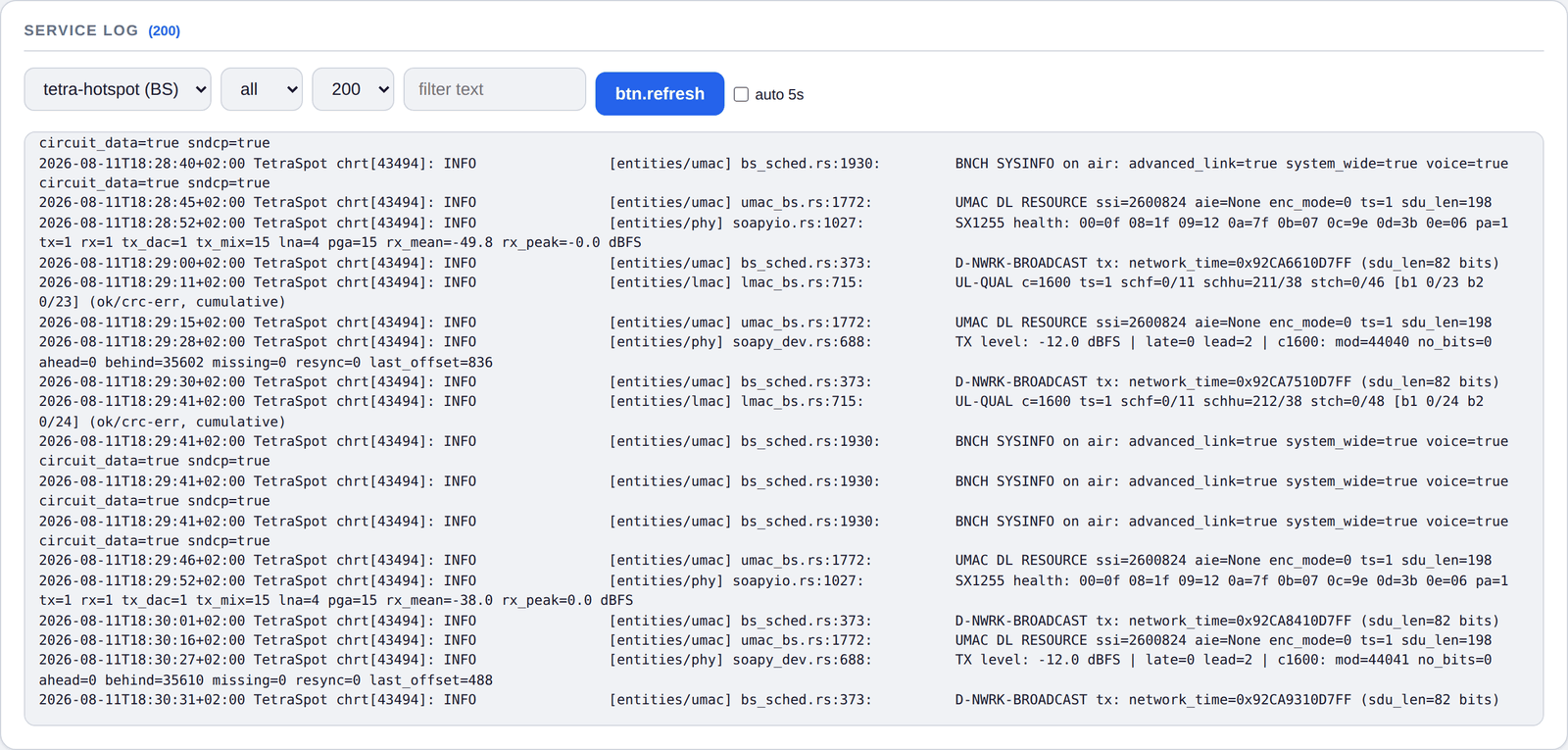Screen dimensions: 1568x750
Task: Click network_time=0x92CA8410D7FF log text
Action: tap(1240, 621)
